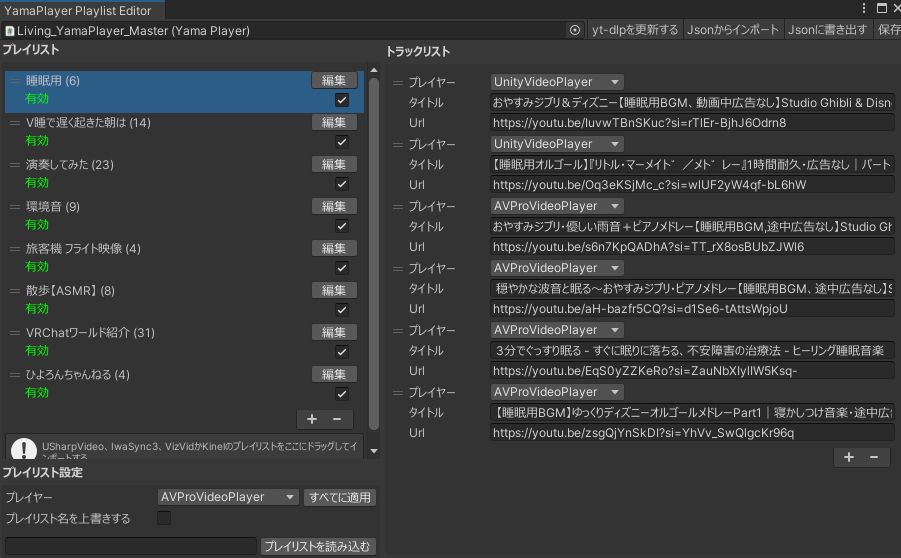Click 編集 button for 睡眠用
901x558 pixels.
tap(334, 80)
